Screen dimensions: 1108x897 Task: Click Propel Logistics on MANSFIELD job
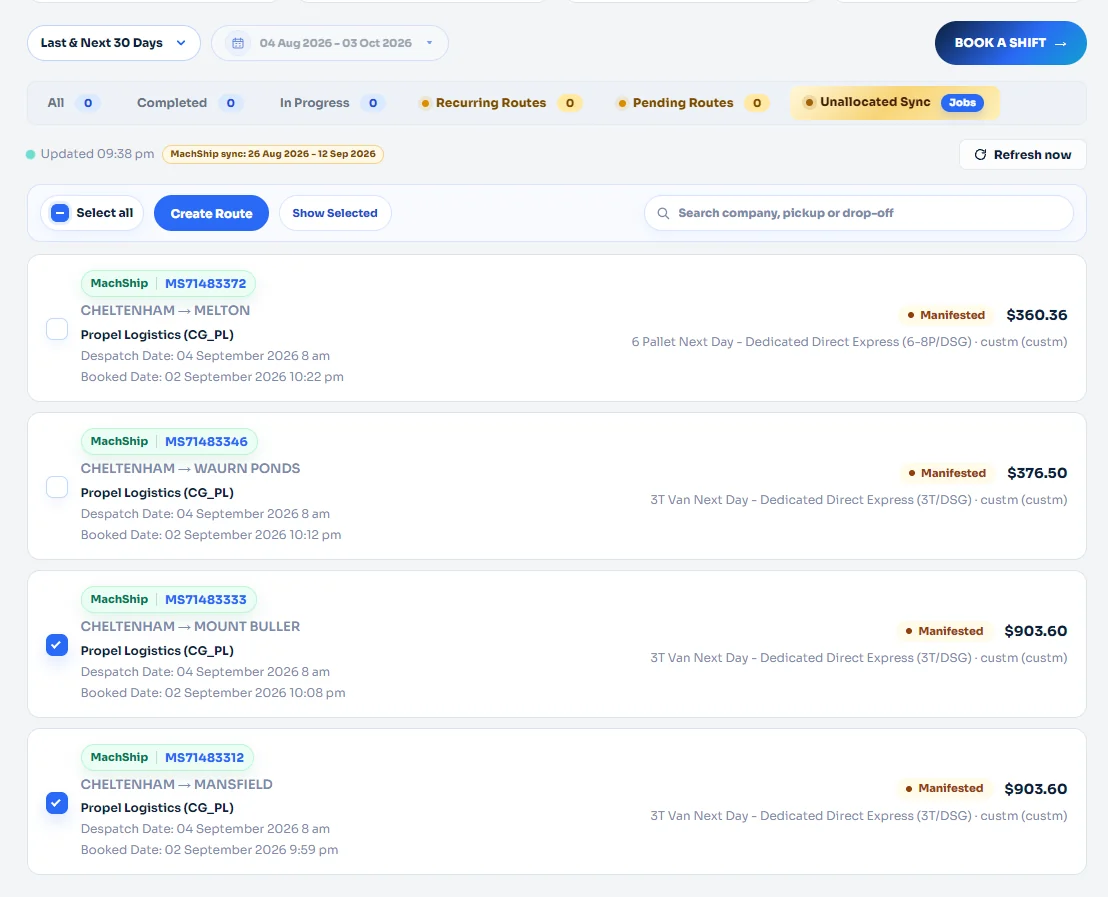click(157, 808)
